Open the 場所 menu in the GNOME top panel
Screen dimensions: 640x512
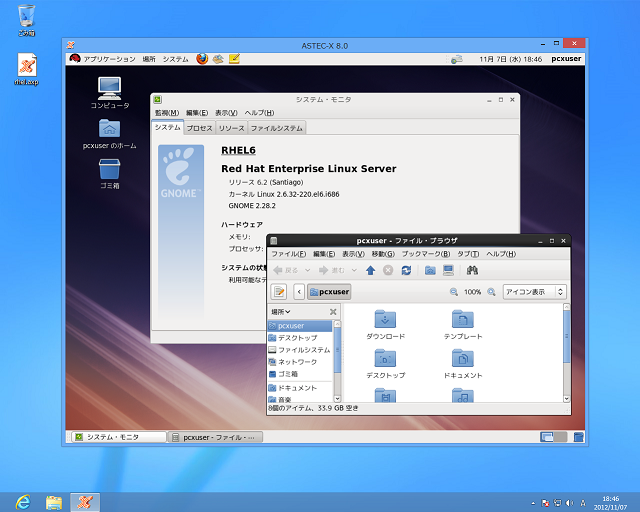149,59
